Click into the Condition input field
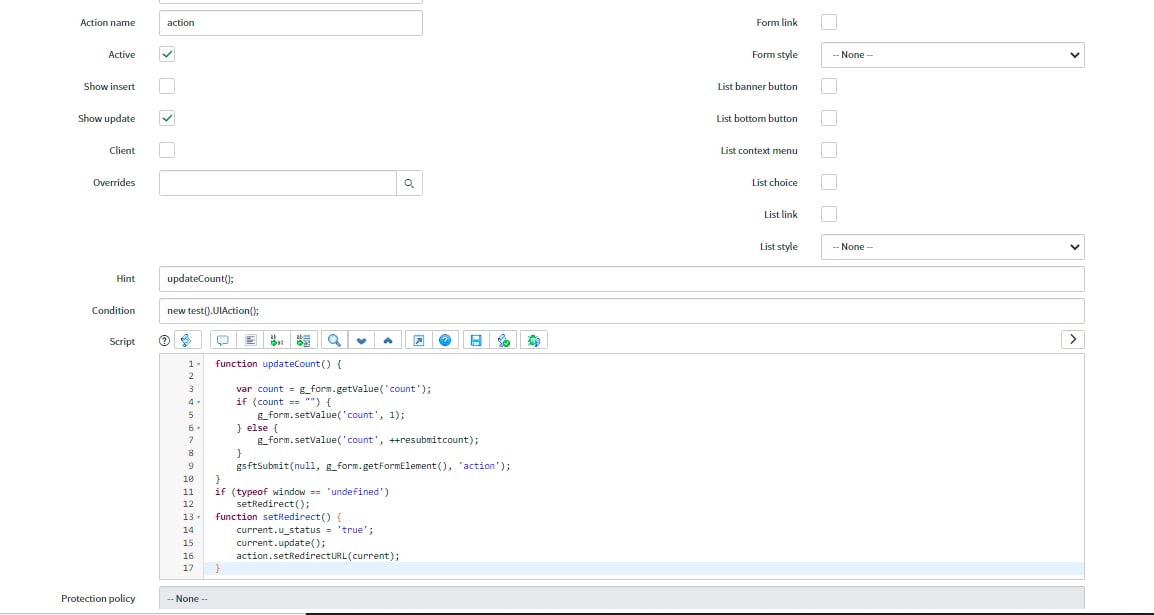Image resolution: width=1154 pixels, height=615 pixels. coord(620,311)
